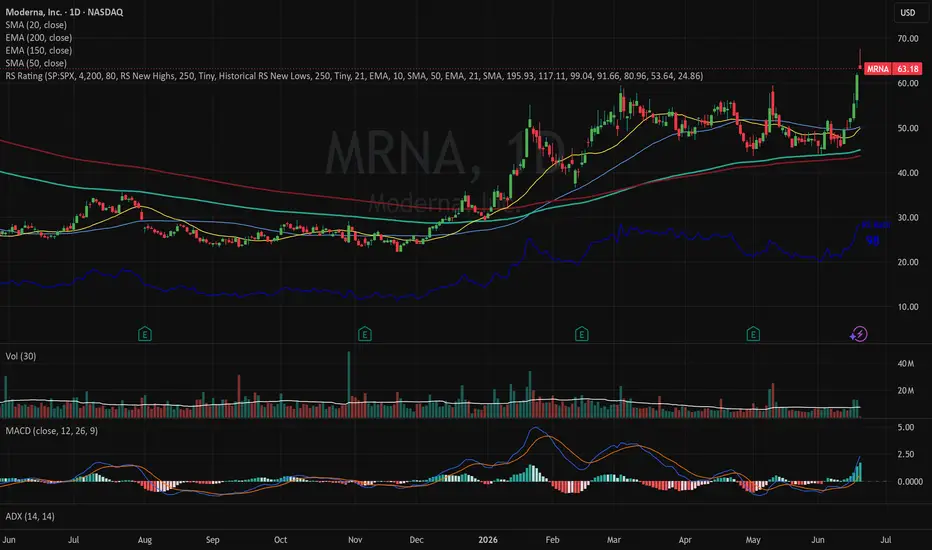The image size is (932, 550).
Task: Click the Dec label on the time axis
Action: click(x=417, y=540)
